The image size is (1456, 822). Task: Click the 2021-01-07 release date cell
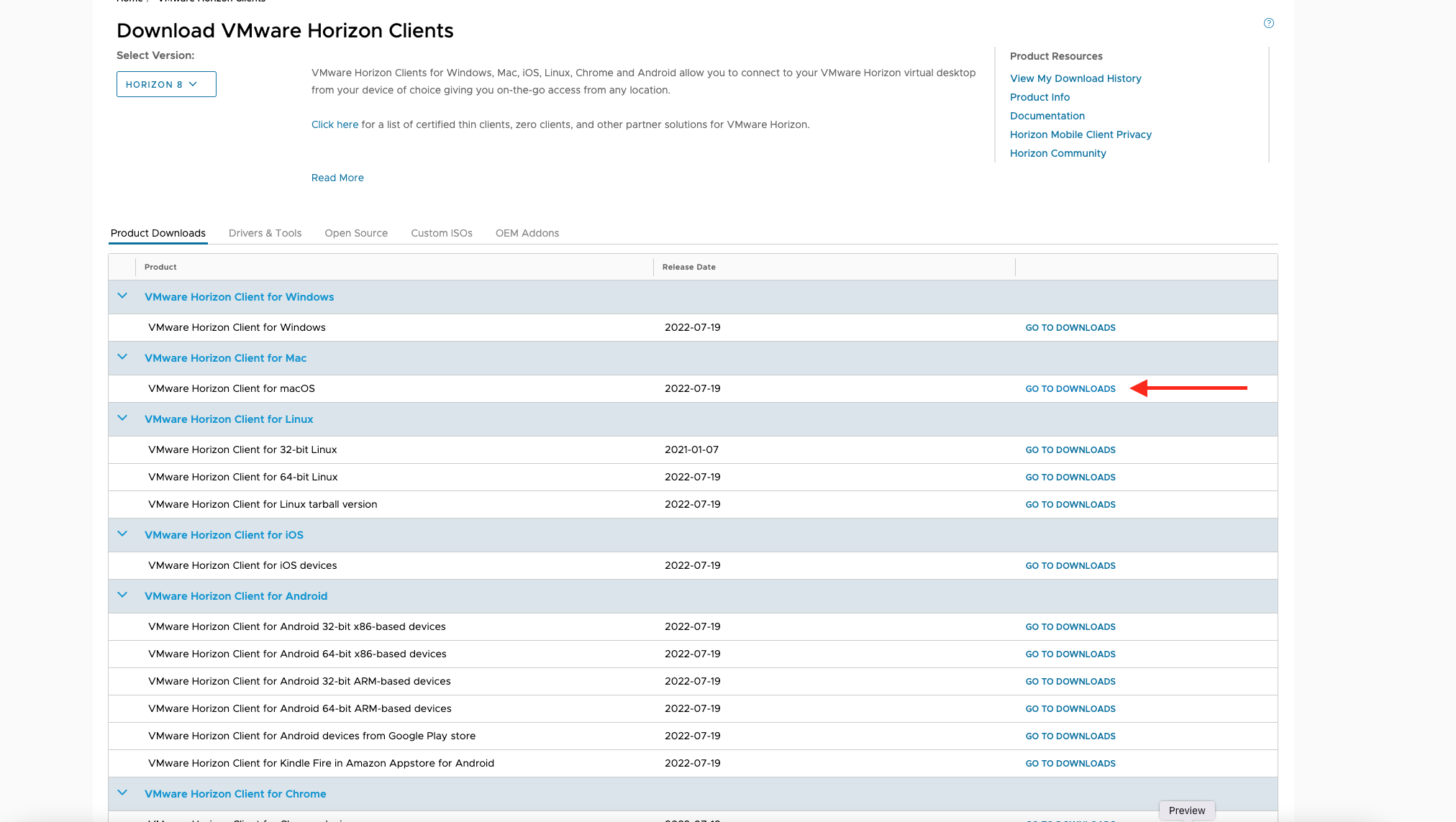click(691, 449)
